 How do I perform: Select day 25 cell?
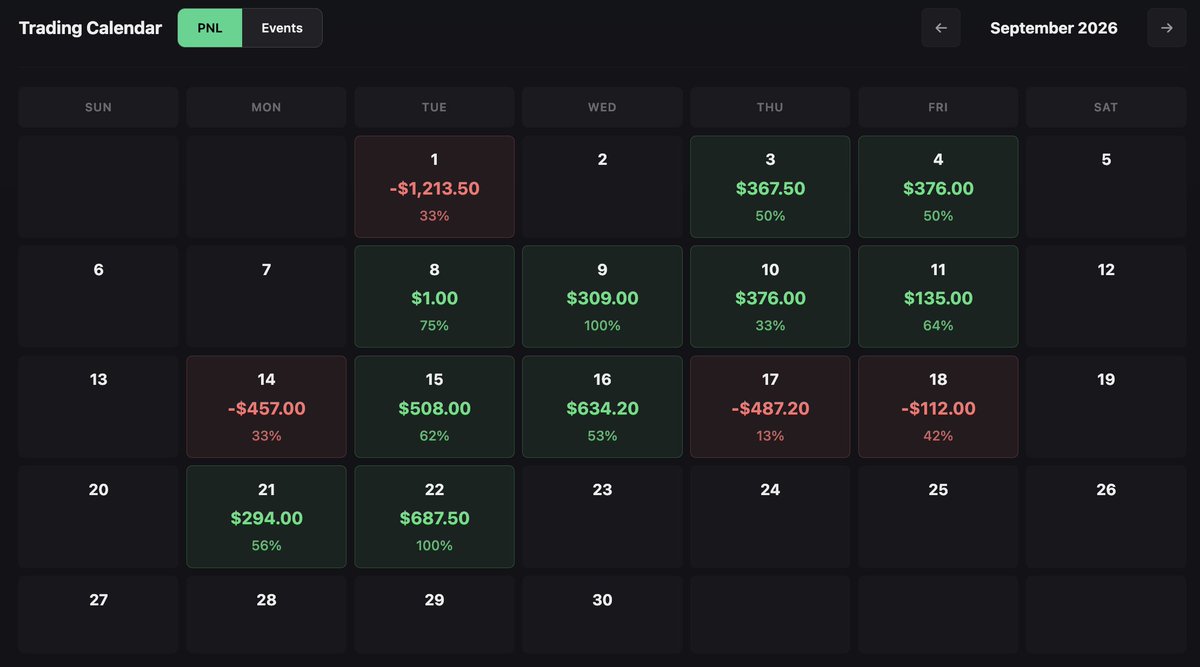point(938,517)
